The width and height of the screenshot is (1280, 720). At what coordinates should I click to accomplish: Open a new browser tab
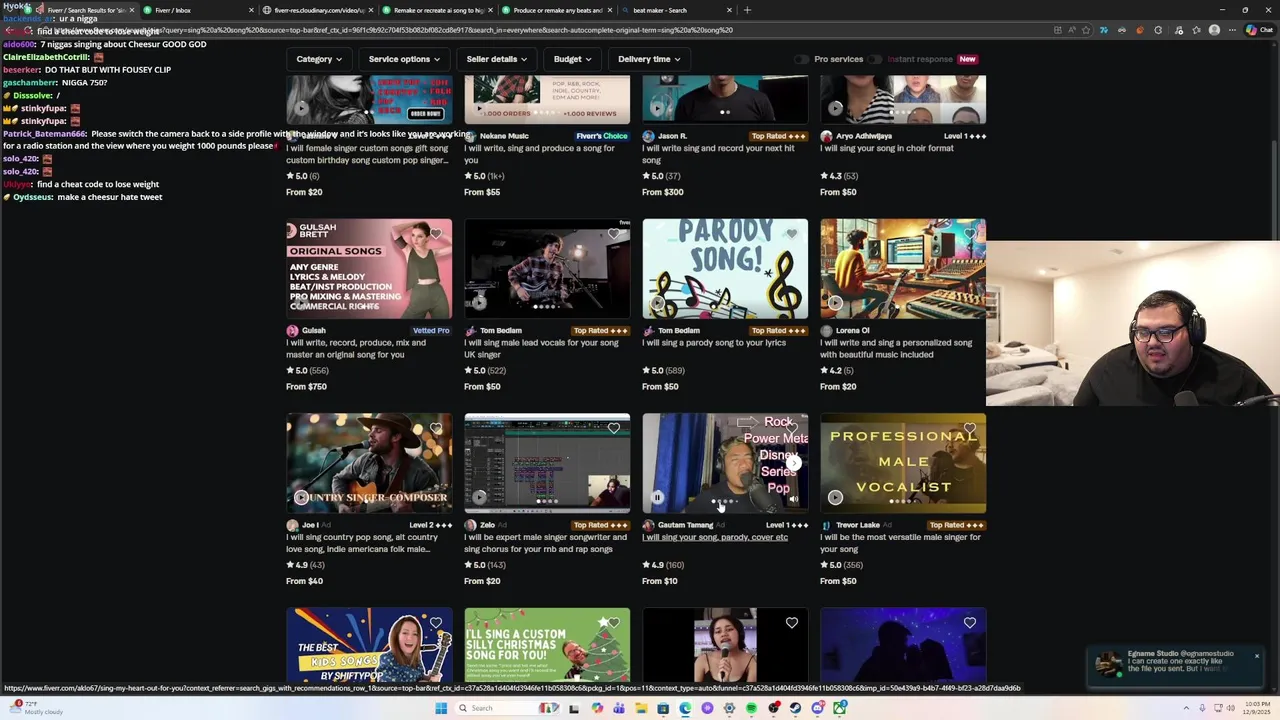click(x=747, y=10)
